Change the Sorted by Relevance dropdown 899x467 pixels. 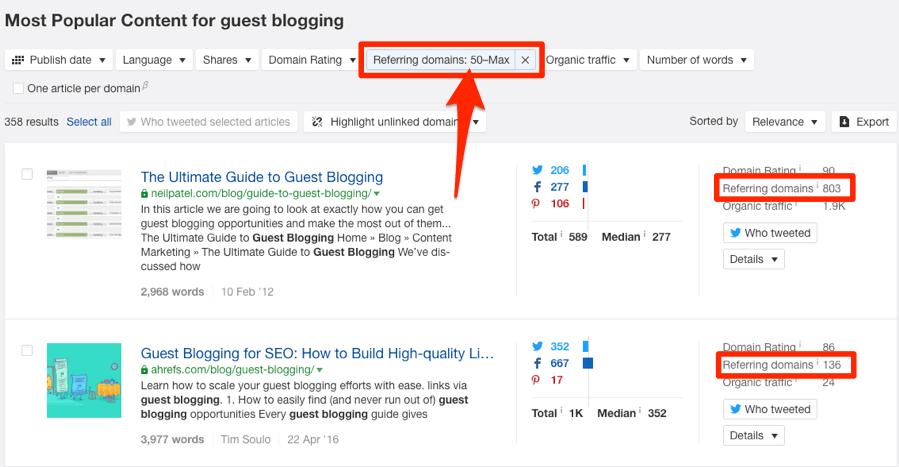784,121
